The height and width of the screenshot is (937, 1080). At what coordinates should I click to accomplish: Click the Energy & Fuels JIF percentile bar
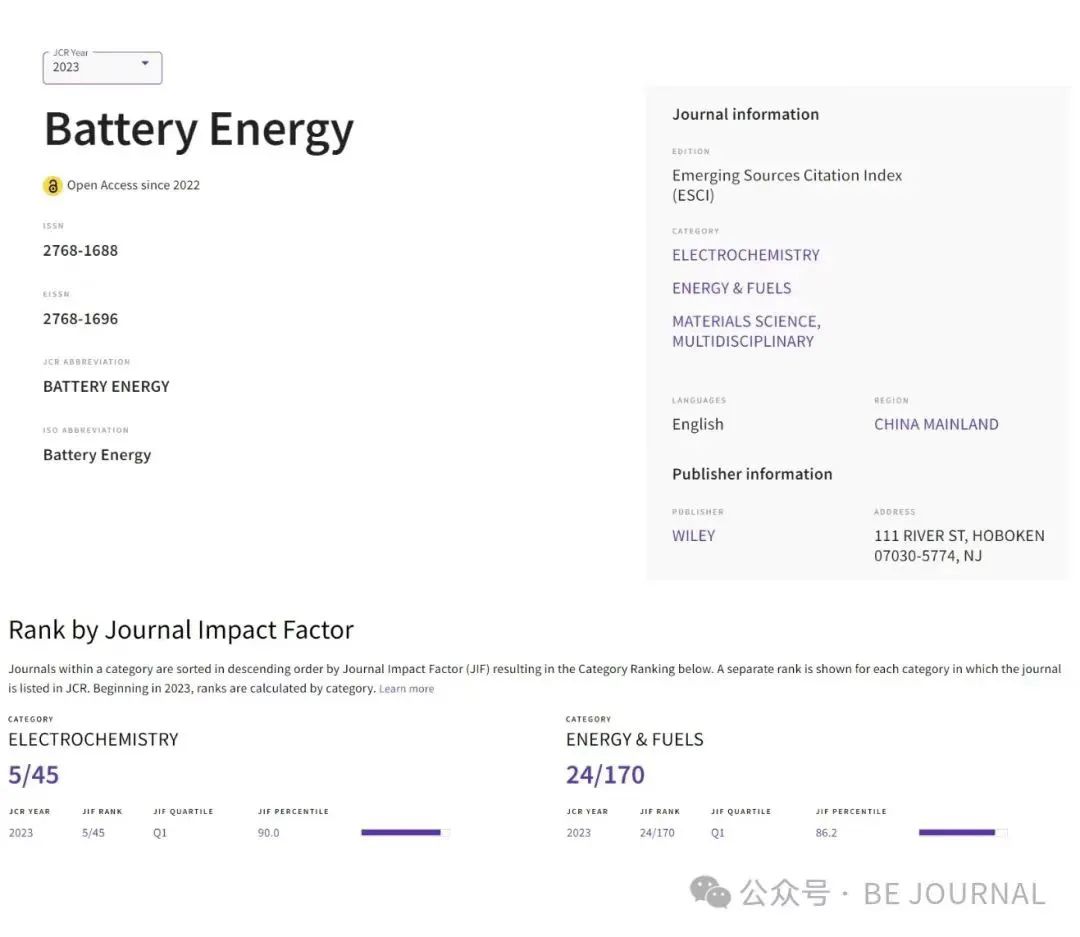(962, 832)
